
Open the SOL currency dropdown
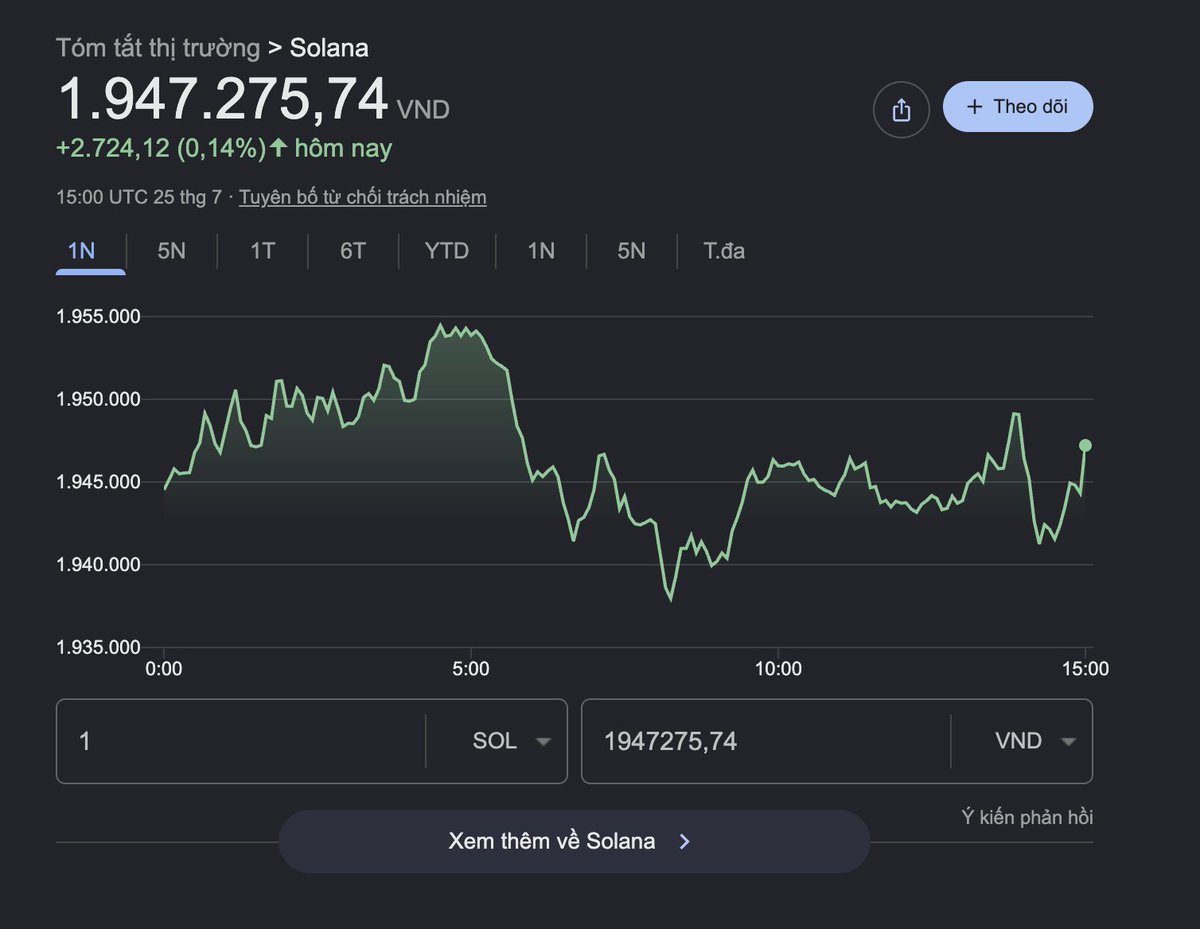(510, 741)
